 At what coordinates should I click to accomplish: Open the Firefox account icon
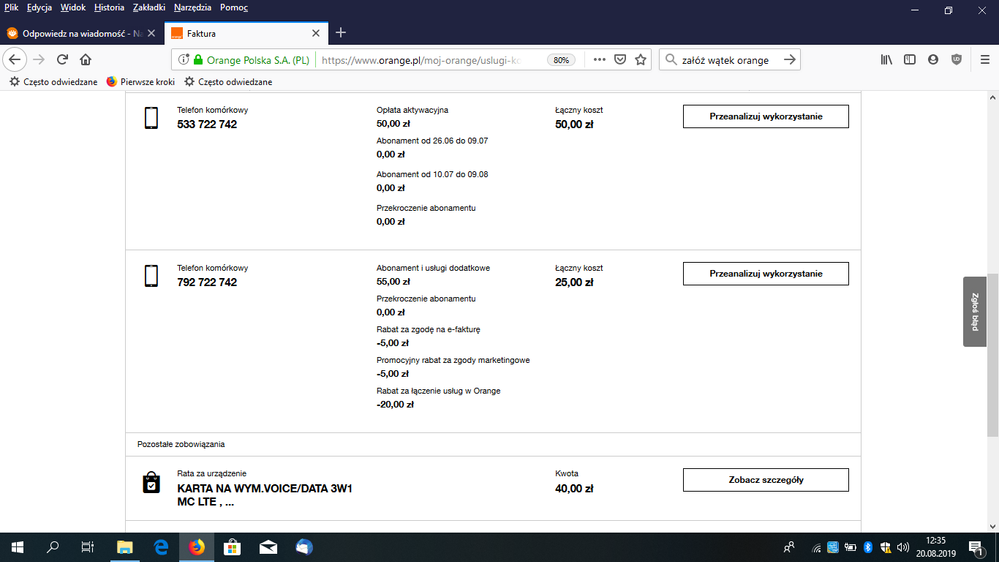[x=933, y=60]
